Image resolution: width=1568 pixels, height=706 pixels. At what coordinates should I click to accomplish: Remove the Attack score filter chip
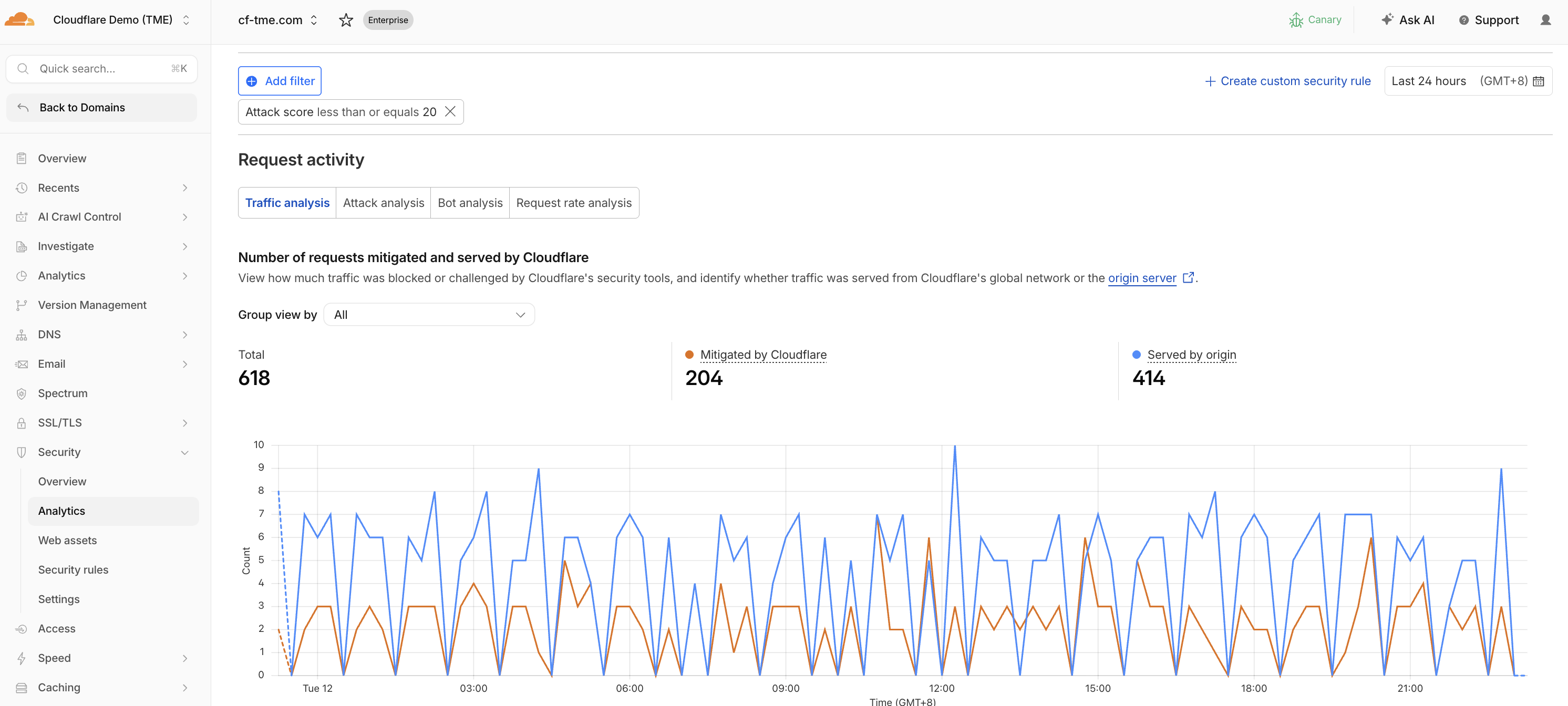tap(450, 111)
